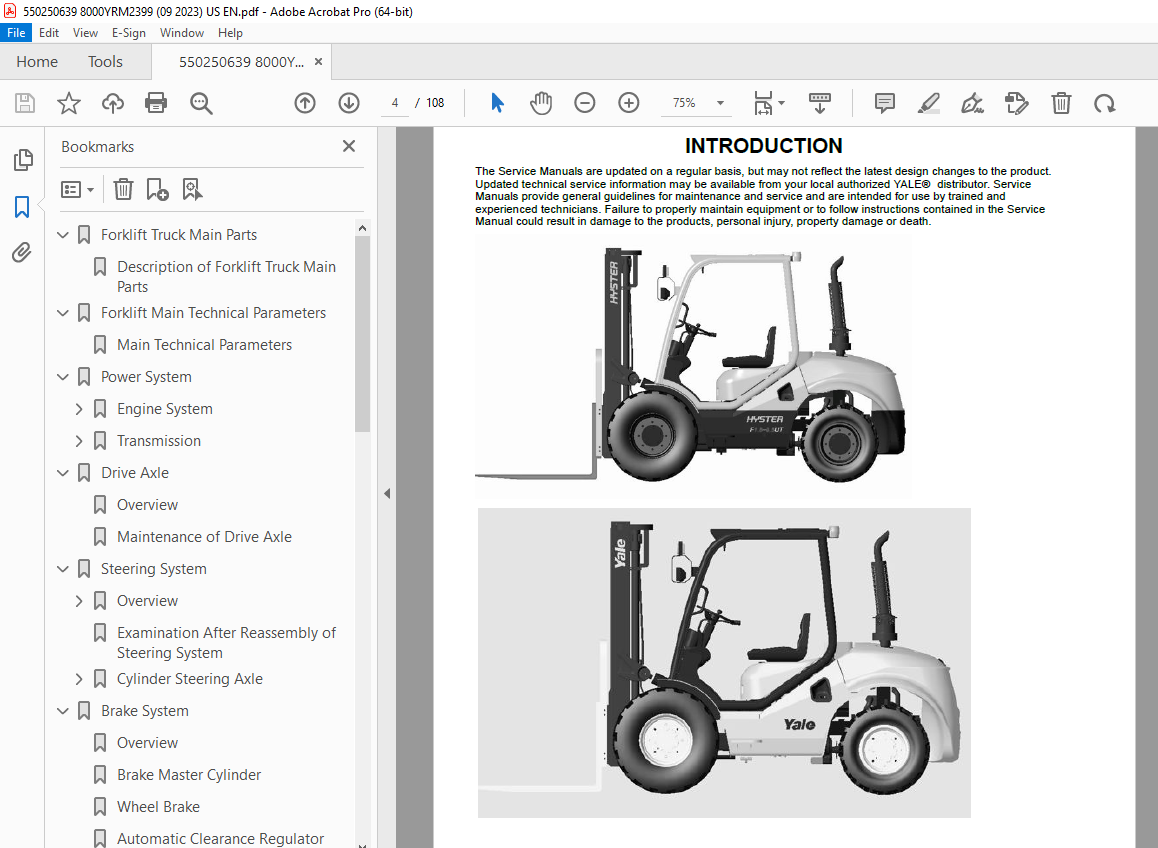Close the Bookmarks panel
The image size is (1158, 848).
(349, 146)
